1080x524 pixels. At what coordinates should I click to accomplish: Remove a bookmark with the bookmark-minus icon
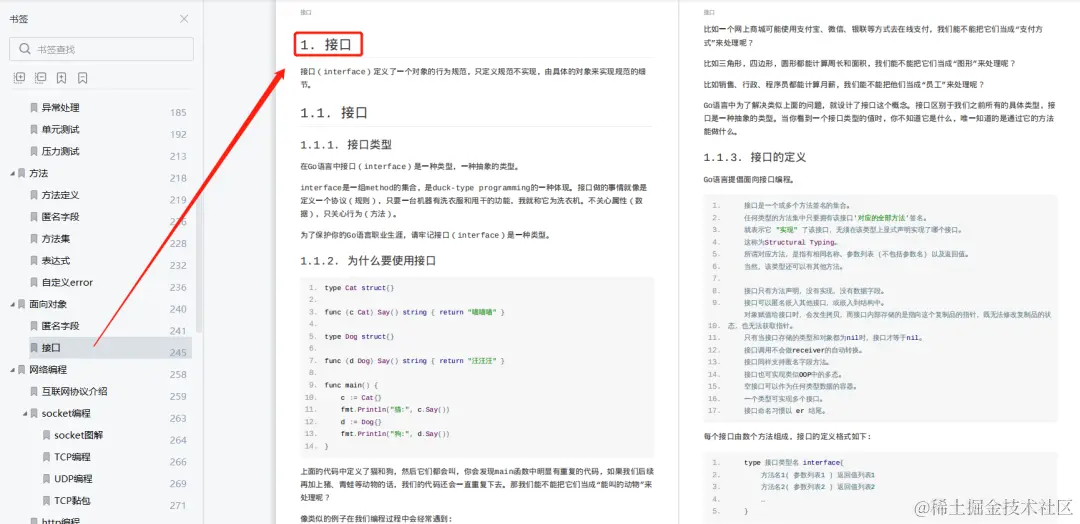pyautogui.click(x=83, y=78)
